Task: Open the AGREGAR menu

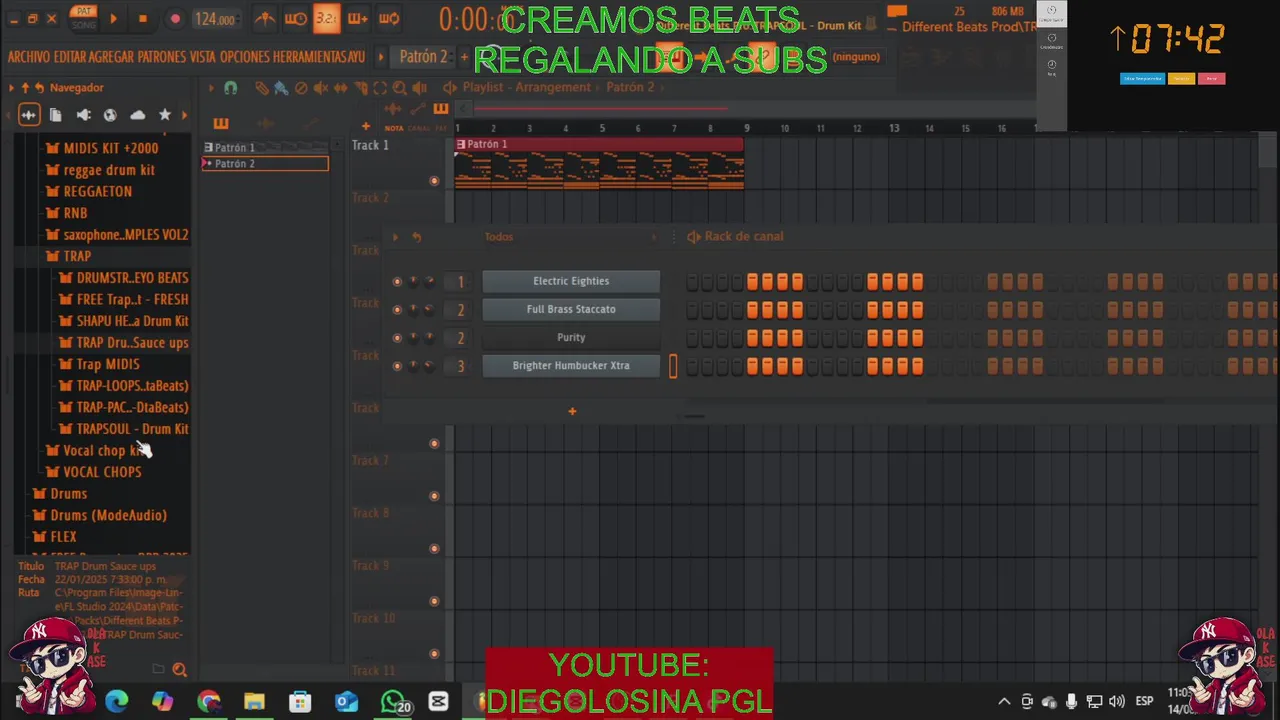Action: [112, 57]
